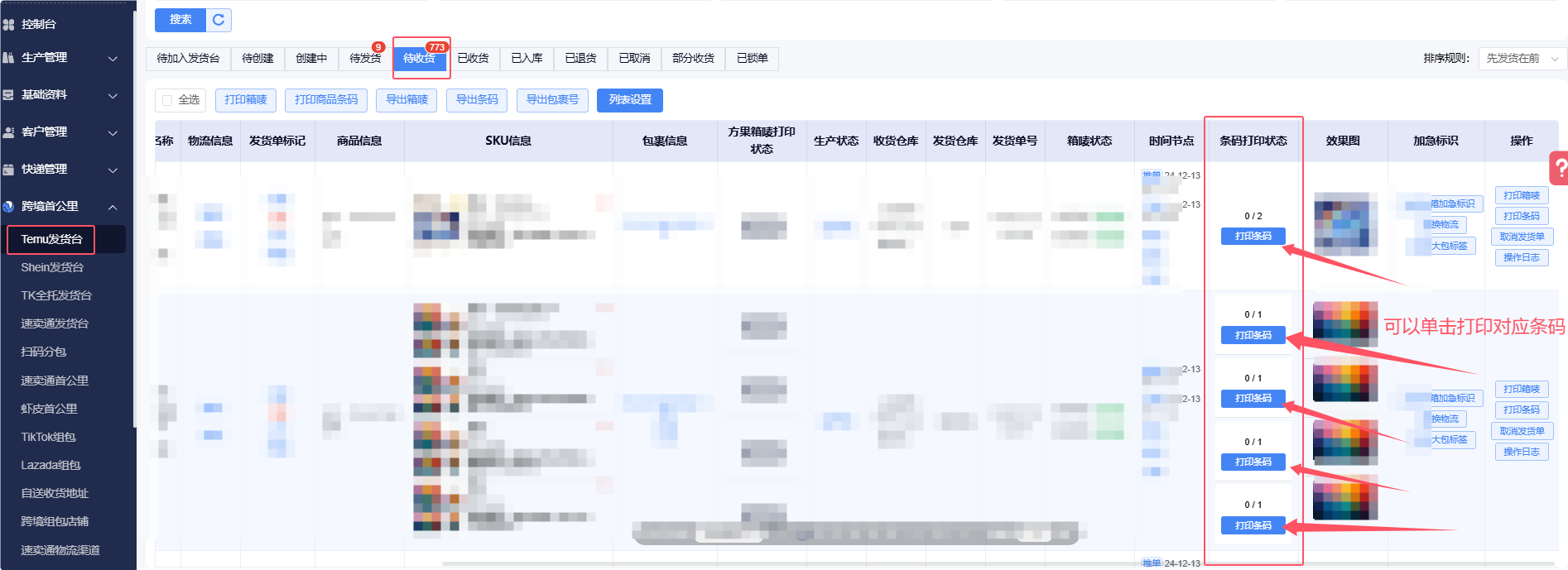Screen dimensions: 1568x570
Task: Open the 控制台 dashboard icon in sidebar
Action: pos(8,25)
